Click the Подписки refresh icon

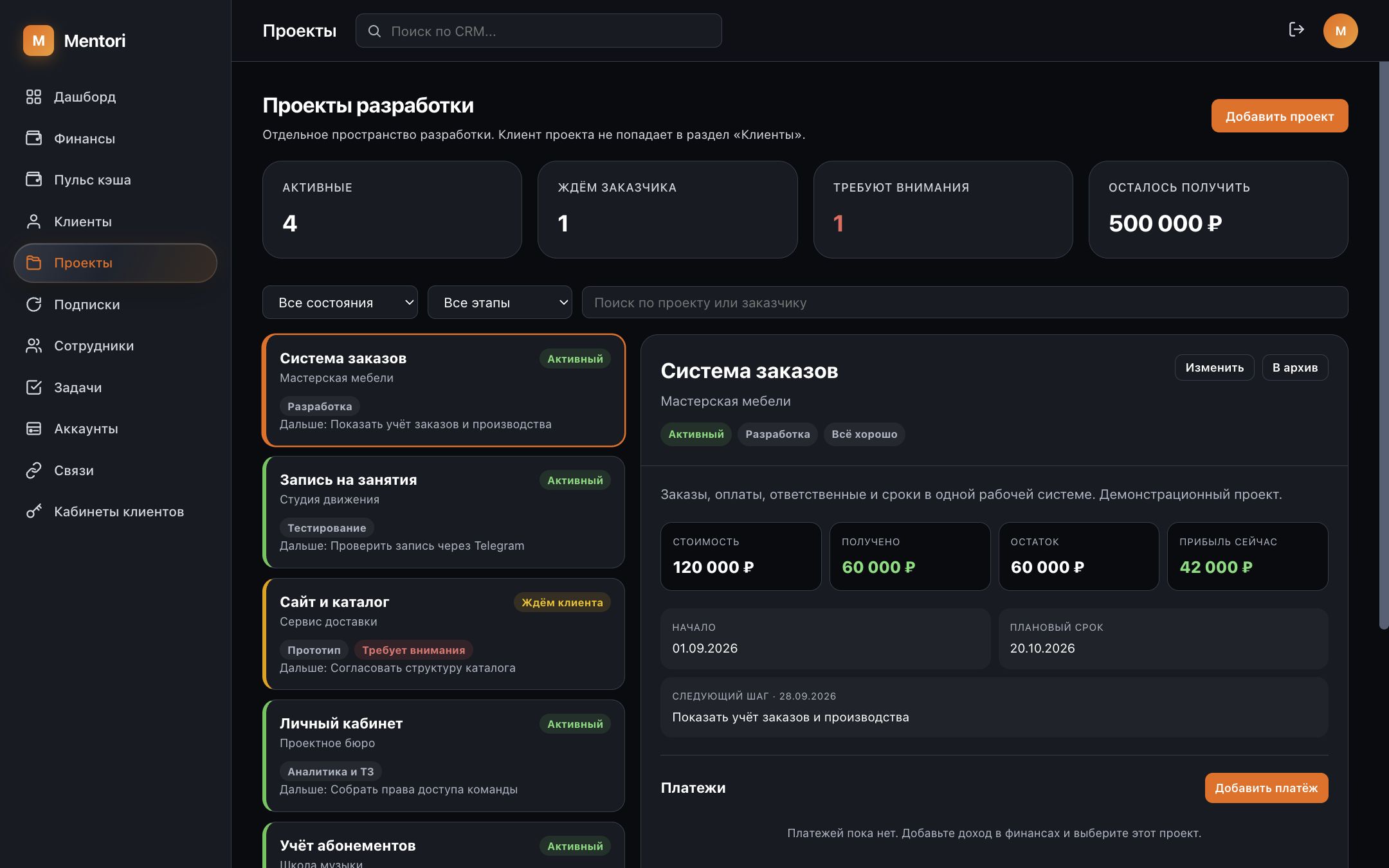tap(33, 304)
